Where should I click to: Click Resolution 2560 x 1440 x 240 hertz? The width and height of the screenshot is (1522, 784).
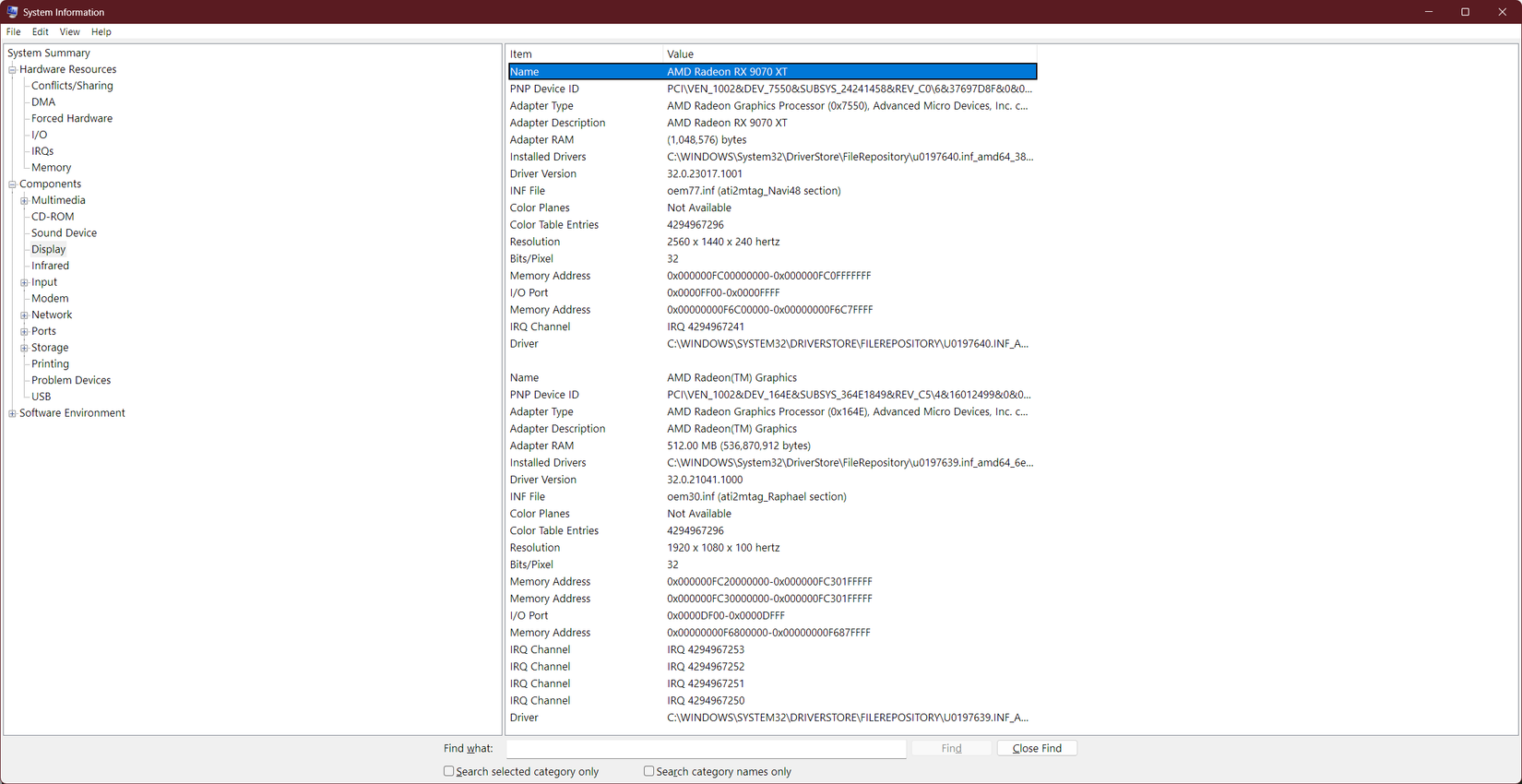[x=723, y=242]
